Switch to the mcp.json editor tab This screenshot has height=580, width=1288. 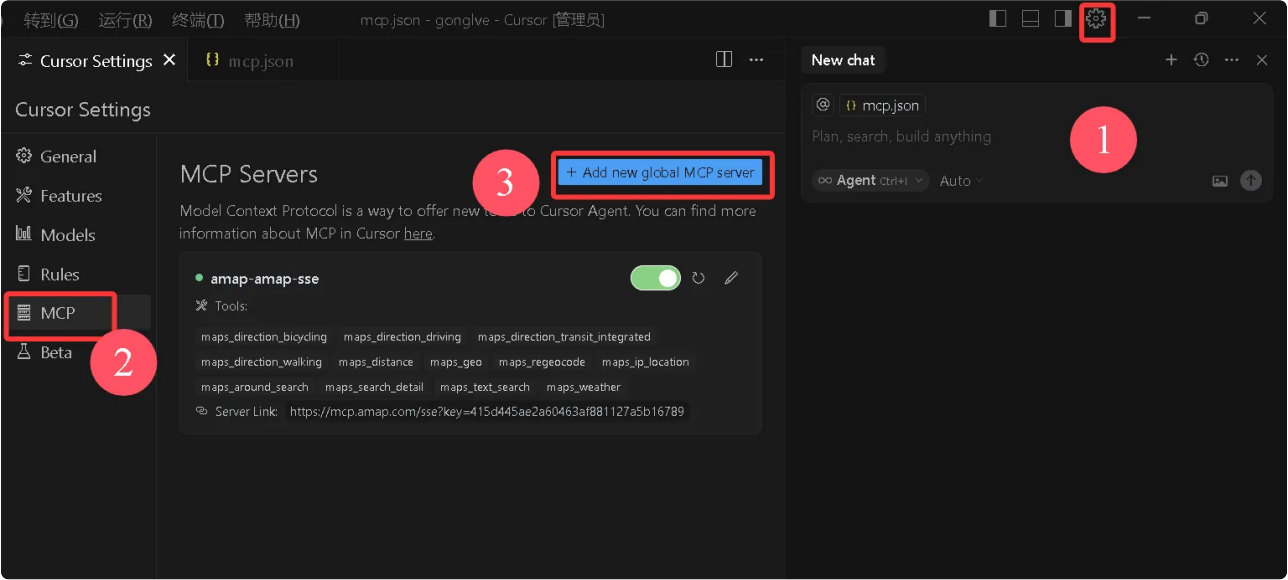260,61
